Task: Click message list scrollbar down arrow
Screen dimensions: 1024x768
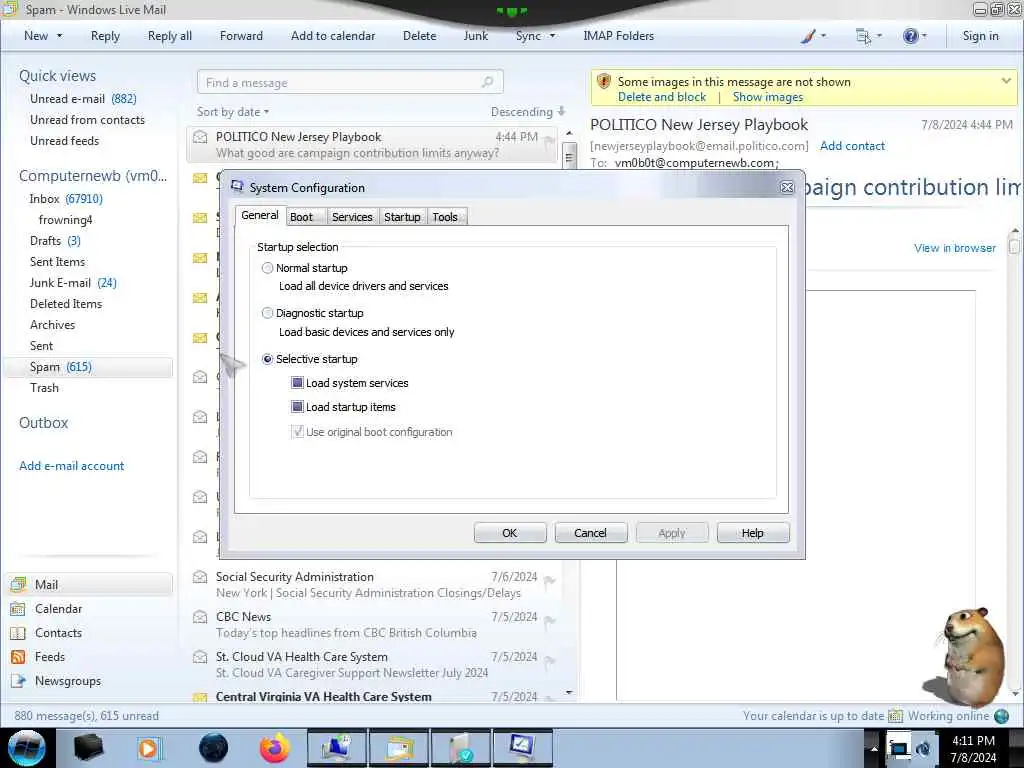Action: pos(569,692)
